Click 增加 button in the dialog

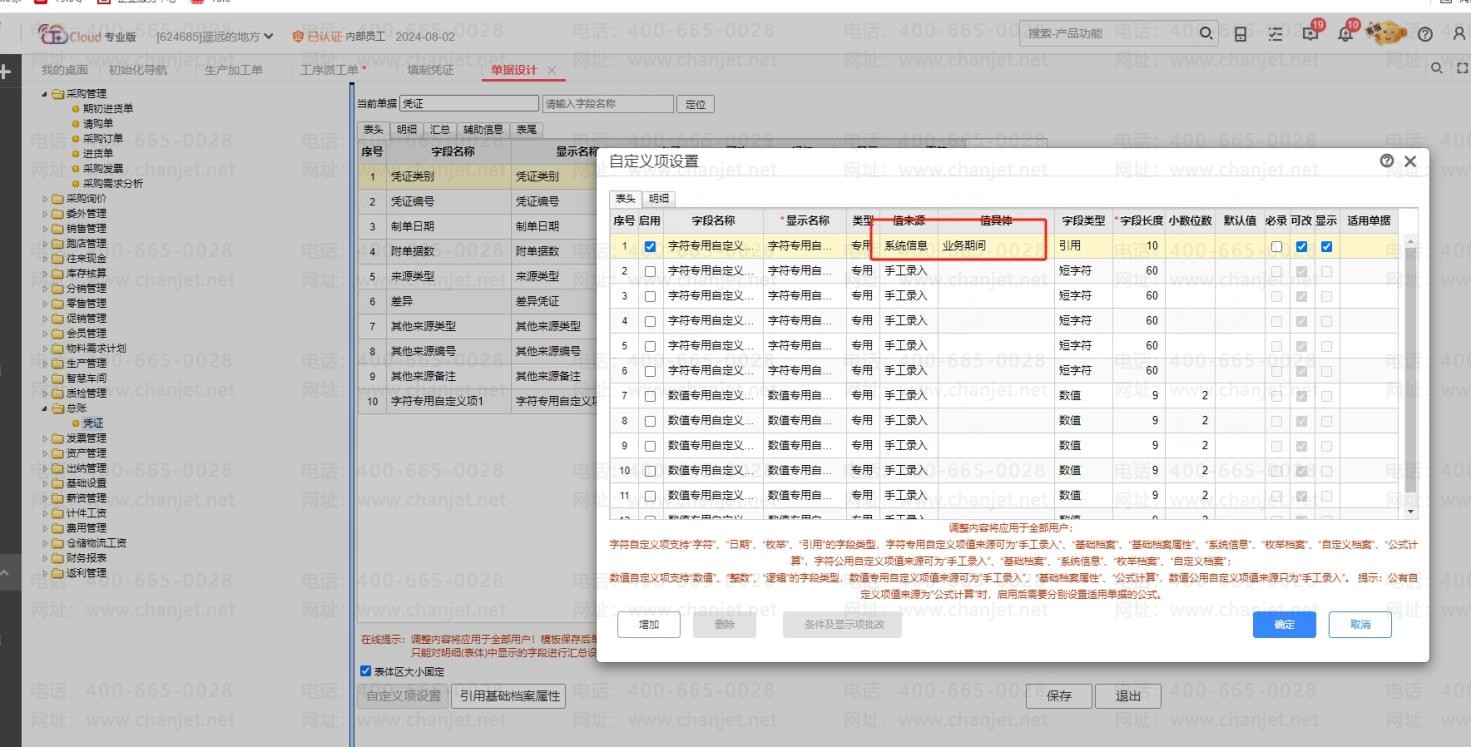pos(649,625)
